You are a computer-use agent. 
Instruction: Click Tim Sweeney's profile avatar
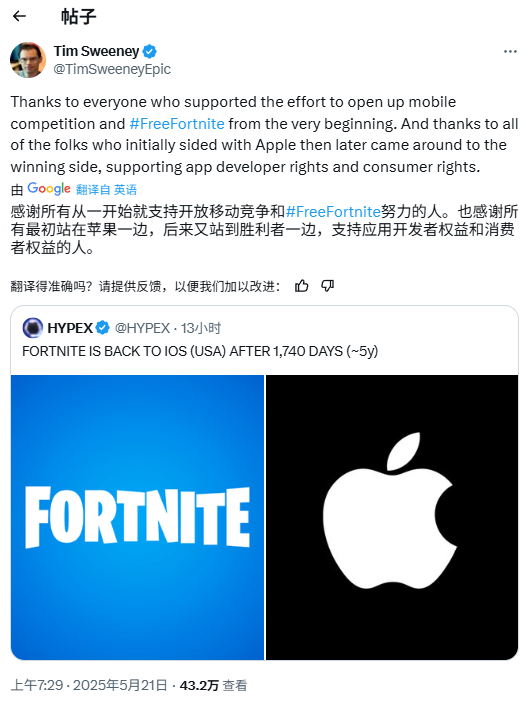[x=28, y=60]
